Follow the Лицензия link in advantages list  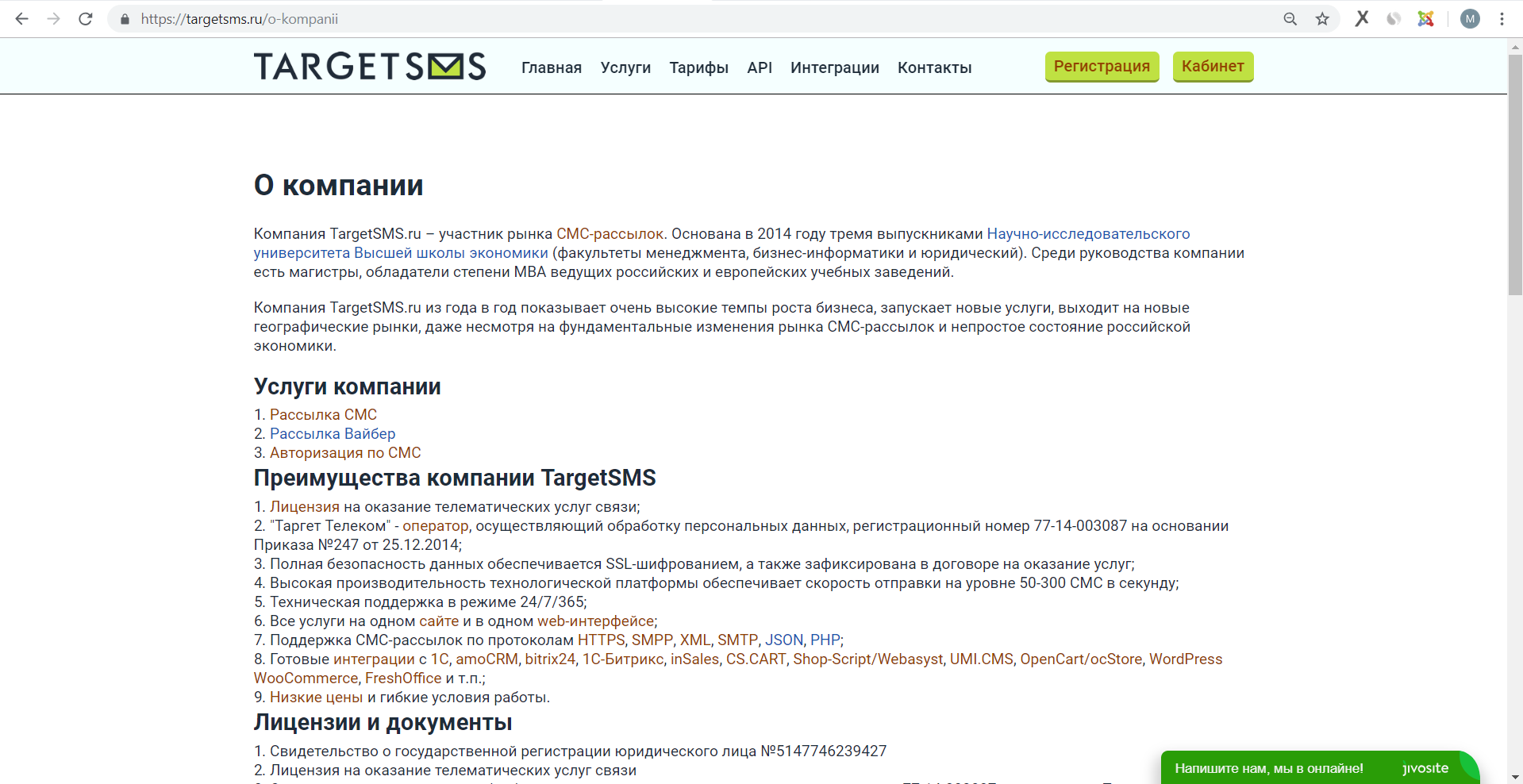point(305,507)
